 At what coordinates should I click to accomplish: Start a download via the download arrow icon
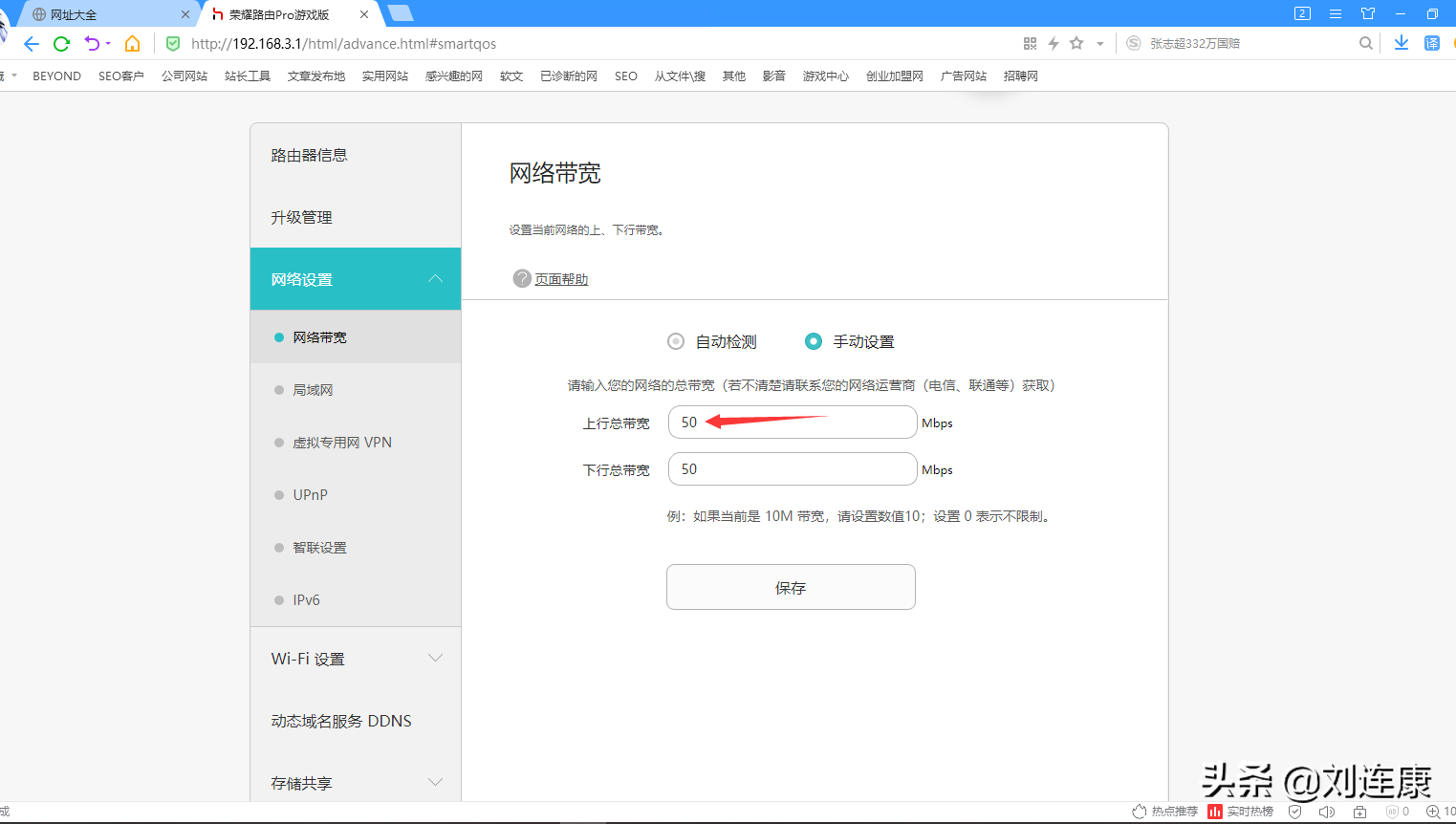(x=1402, y=43)
